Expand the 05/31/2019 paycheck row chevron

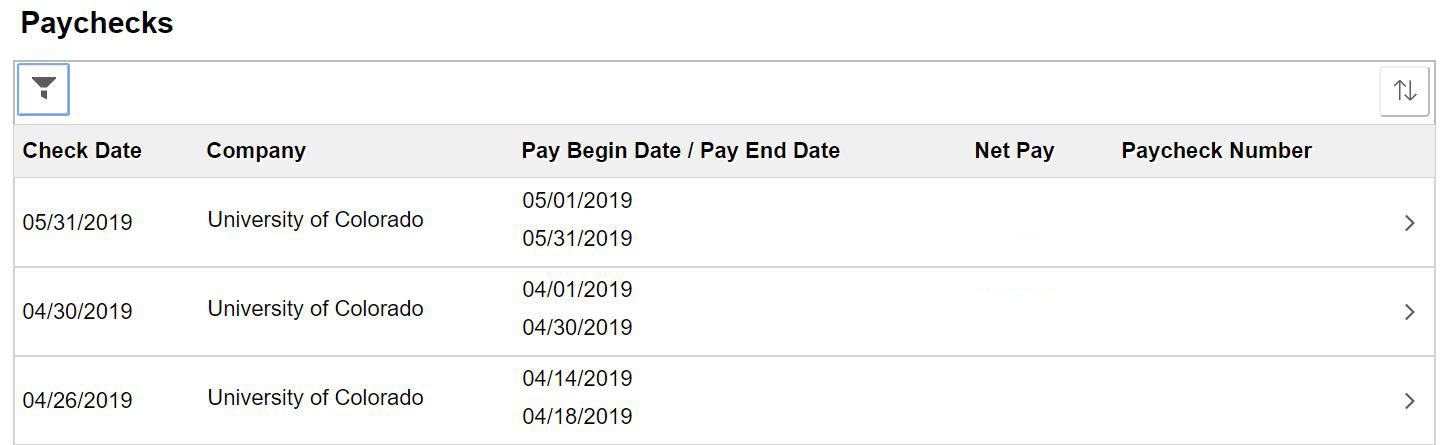(1410, 223)
